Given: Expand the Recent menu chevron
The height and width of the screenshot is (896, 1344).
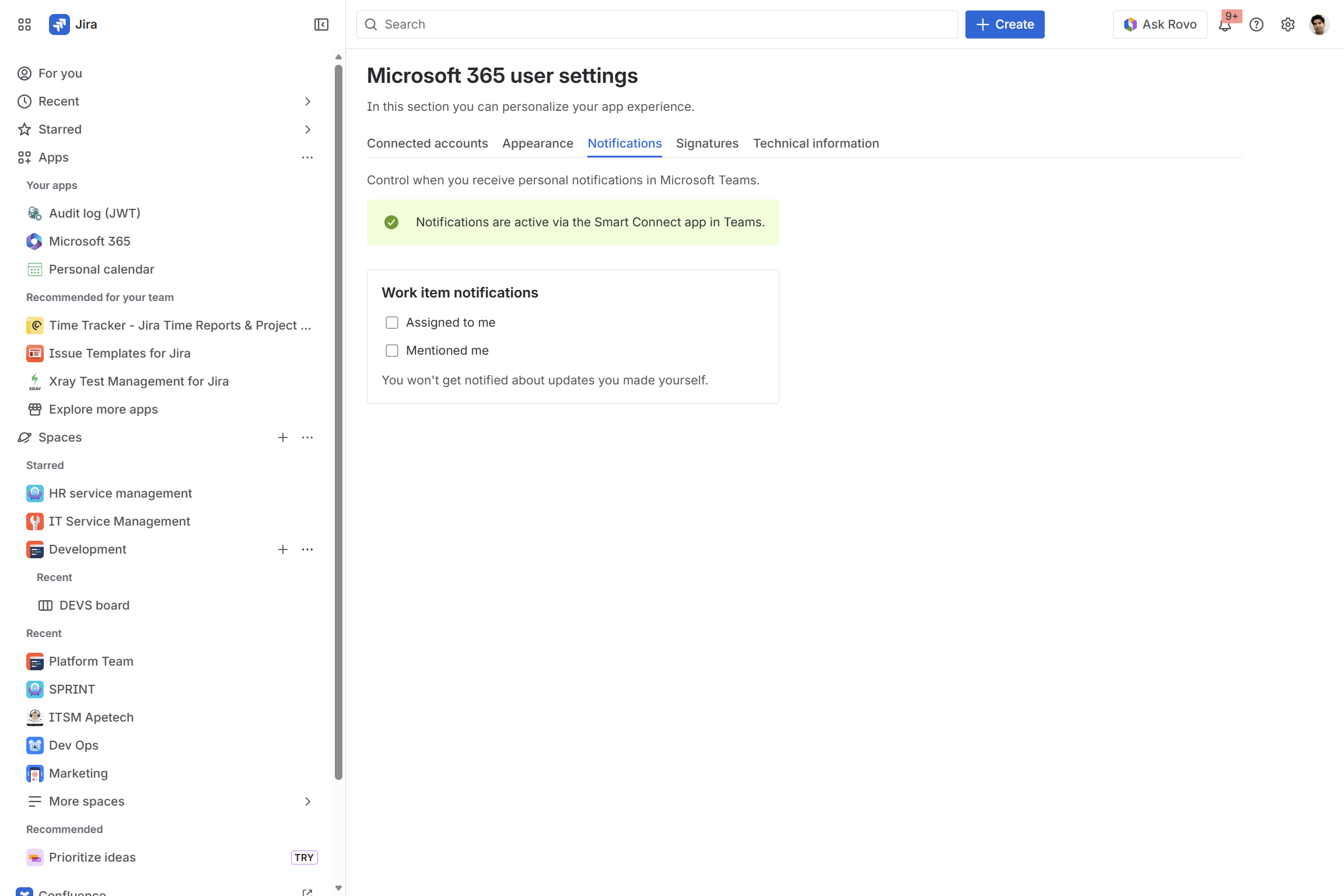Looking at the screenshot, I should tap(308, 101).
